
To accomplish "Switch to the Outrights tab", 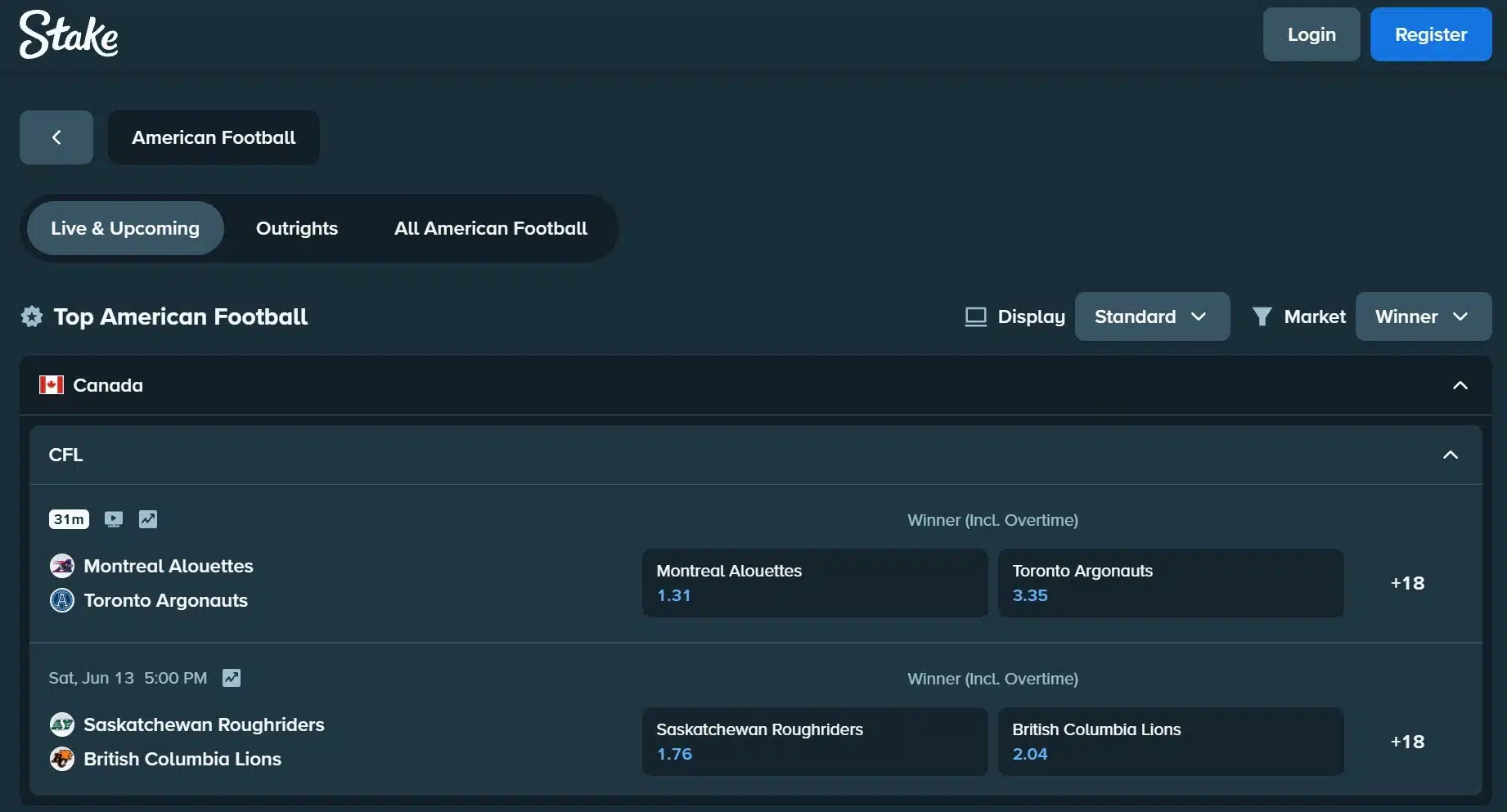I will pyautogui.click(x=297, y=228).
